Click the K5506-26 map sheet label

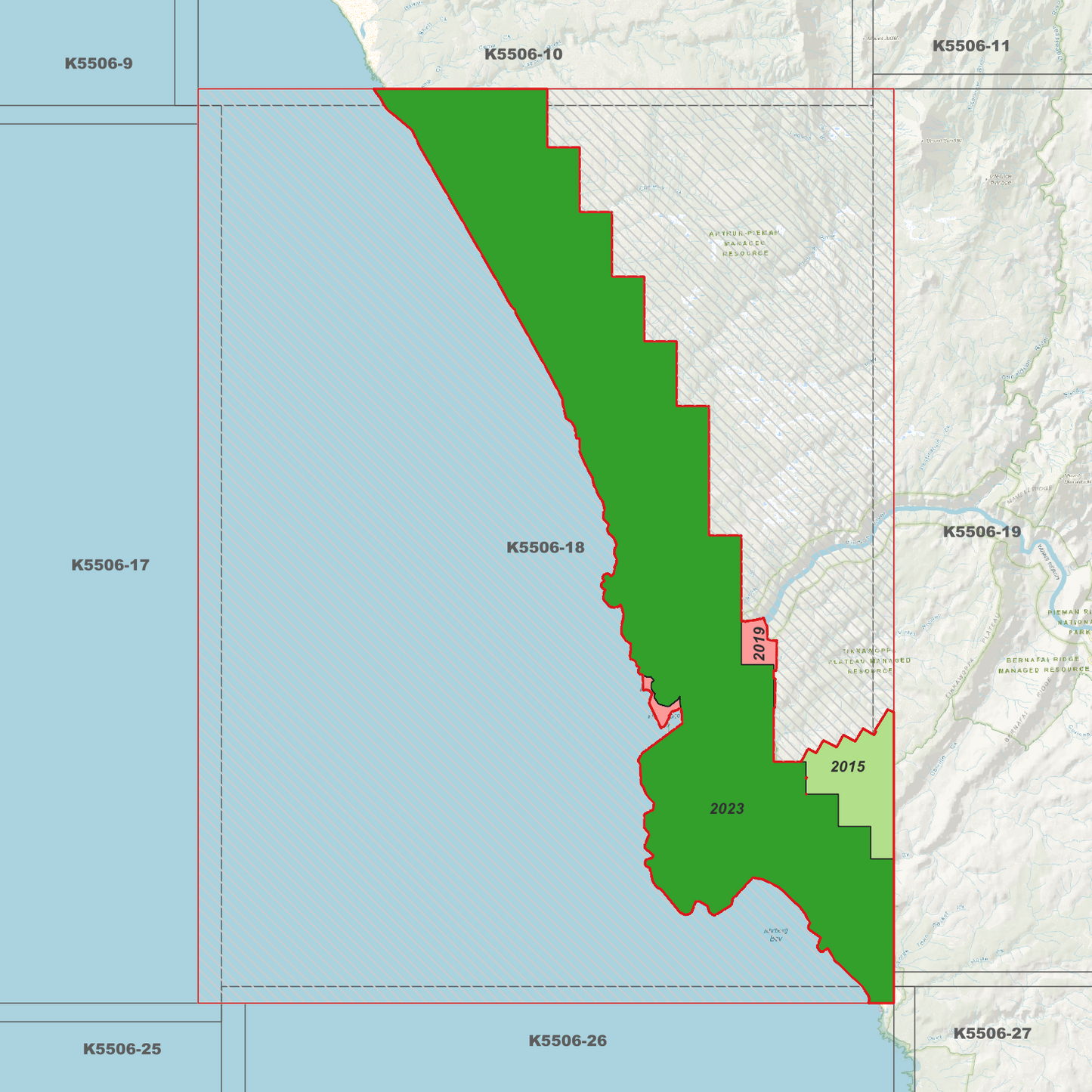coord(568,1041)
